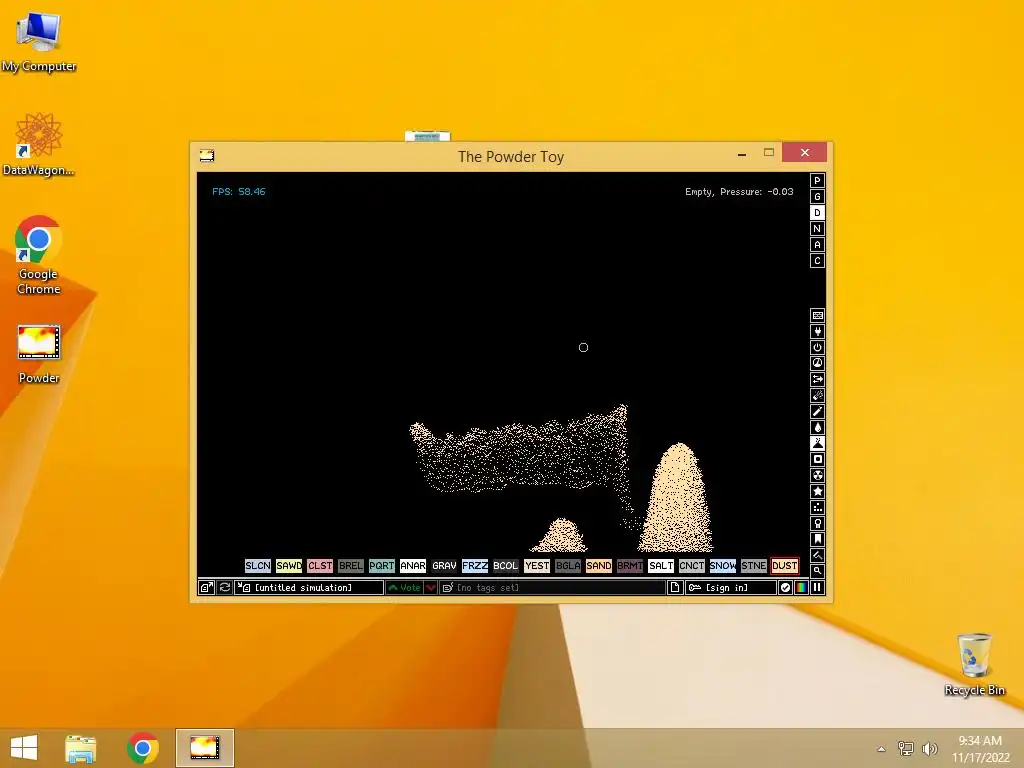Open the Decoration tools section
1024x768 pixels.
[x=817, y=555]
